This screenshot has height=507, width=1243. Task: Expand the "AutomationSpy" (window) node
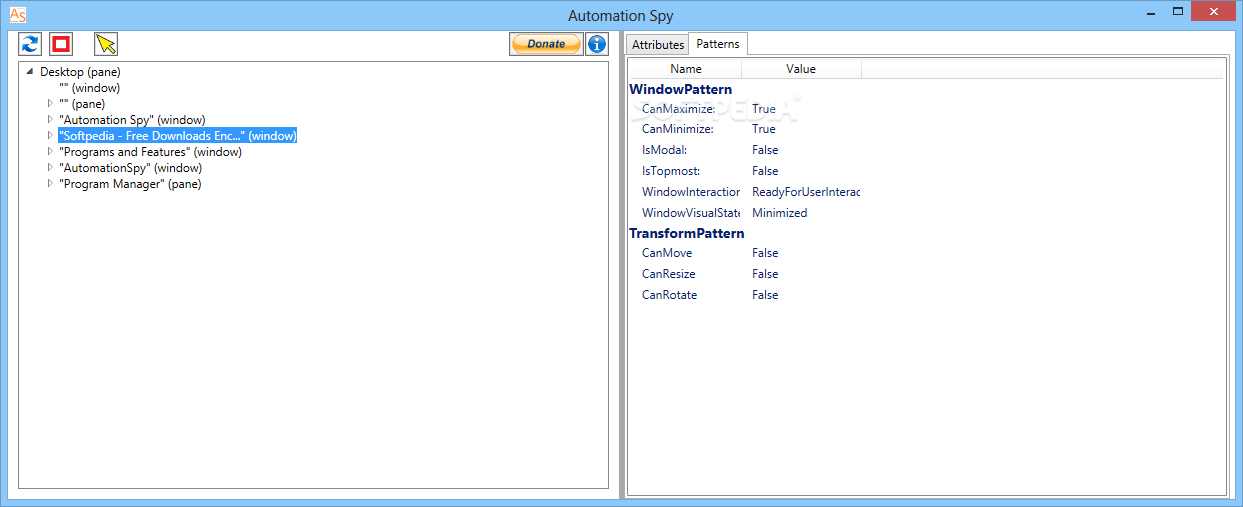coord(50,168)
